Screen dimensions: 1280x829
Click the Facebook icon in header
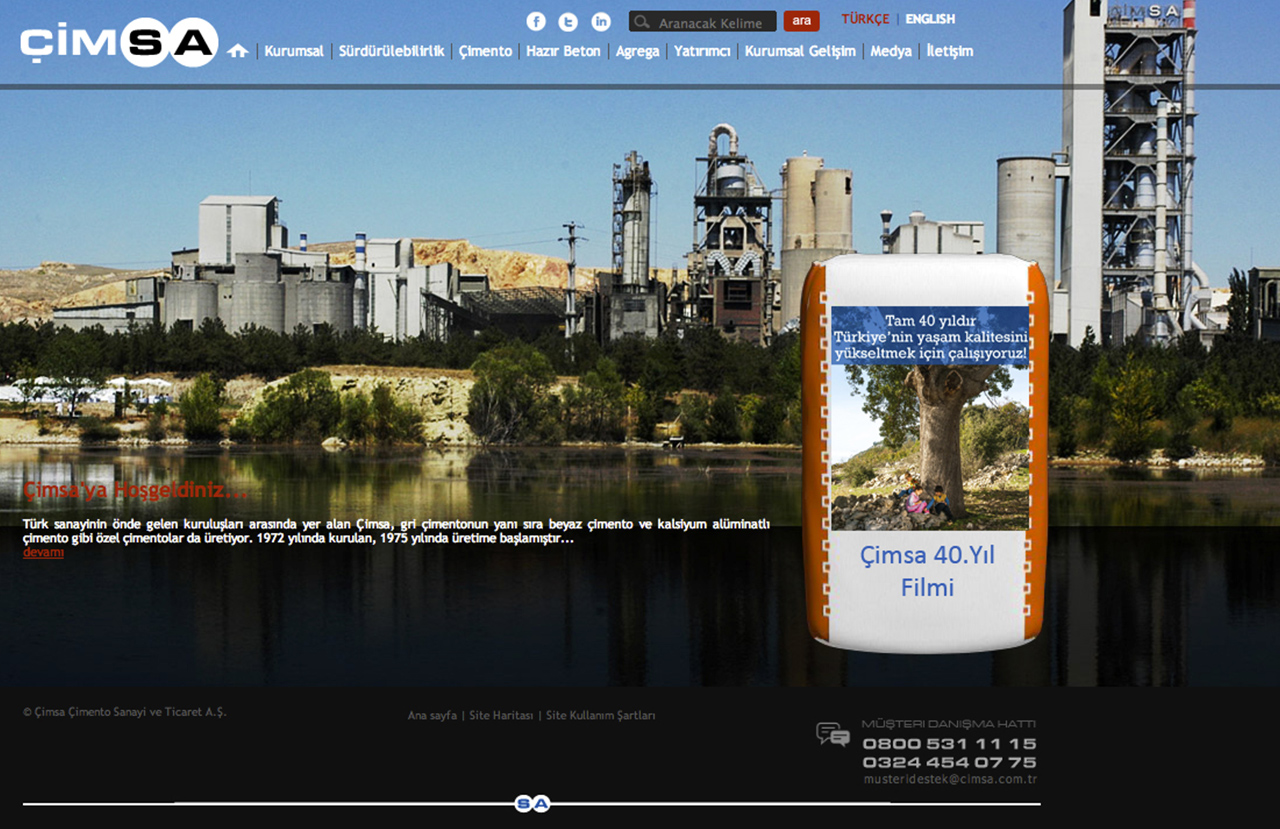[x=536, y=22]
